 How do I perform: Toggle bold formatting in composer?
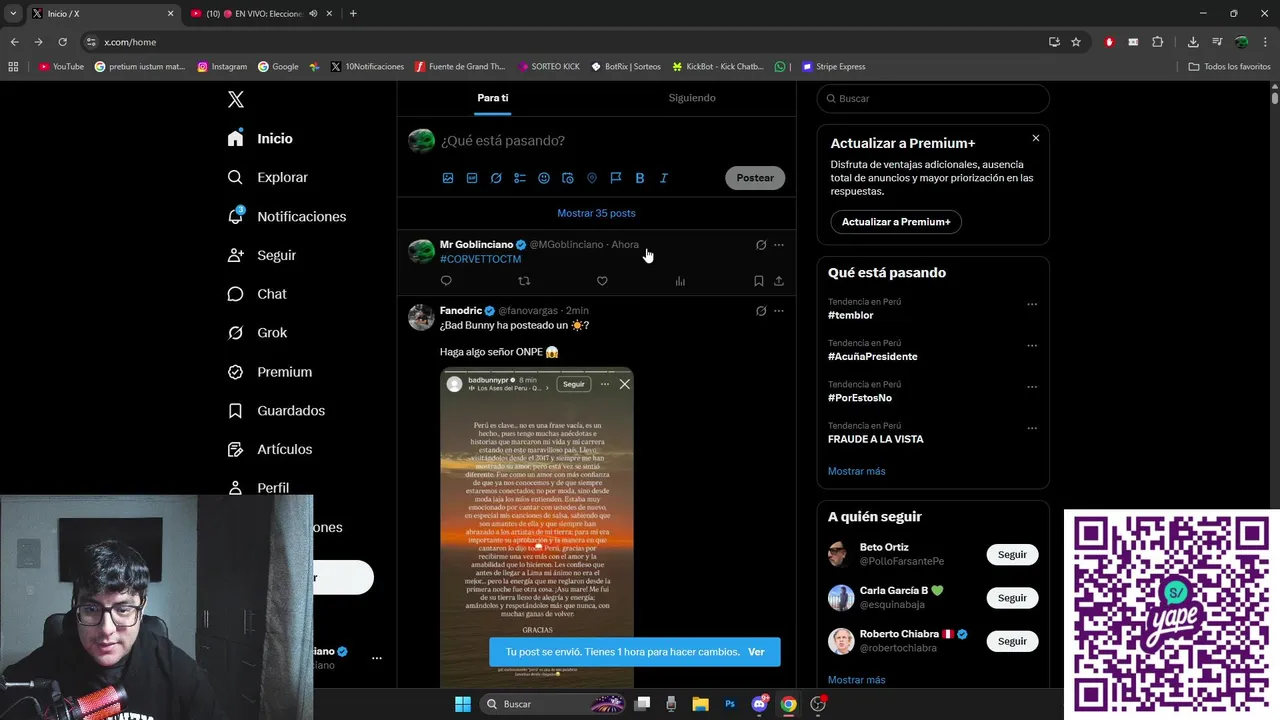640,178
